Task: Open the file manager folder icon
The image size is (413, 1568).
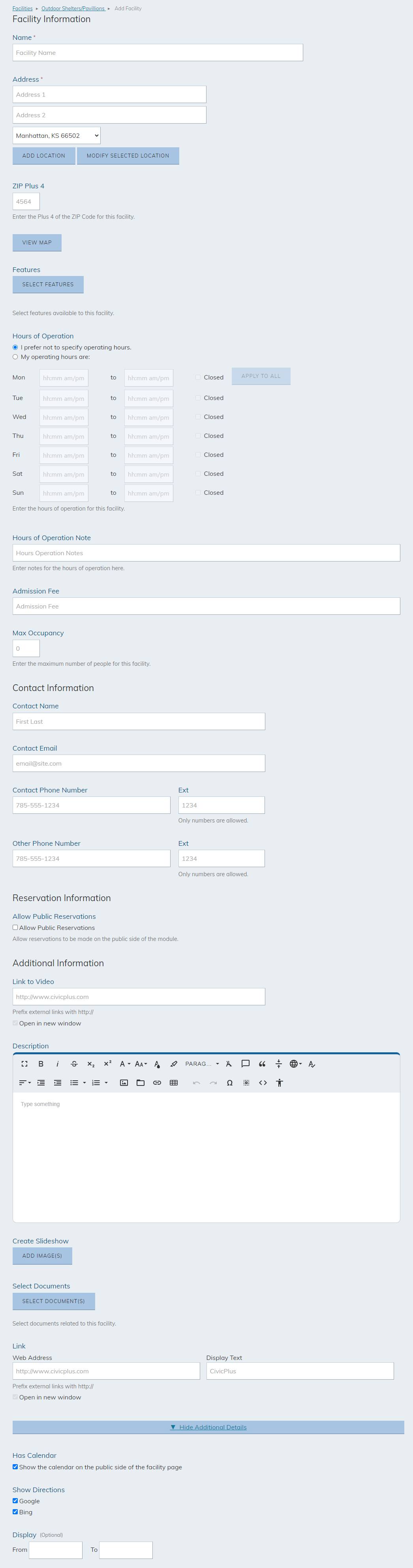Action: coord(141,1083)
